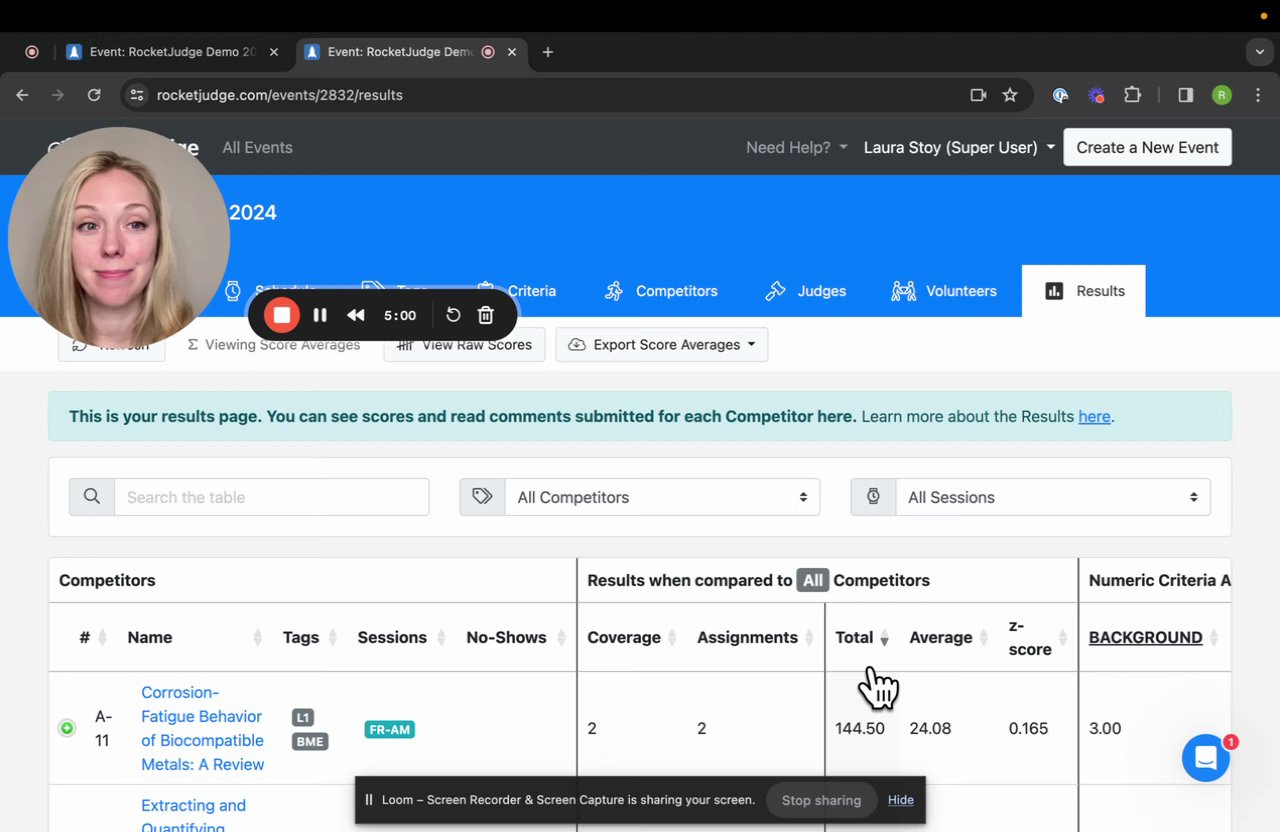
Task: Open the All Competitors filter dropdown
Action: click(x=662, y=497)
